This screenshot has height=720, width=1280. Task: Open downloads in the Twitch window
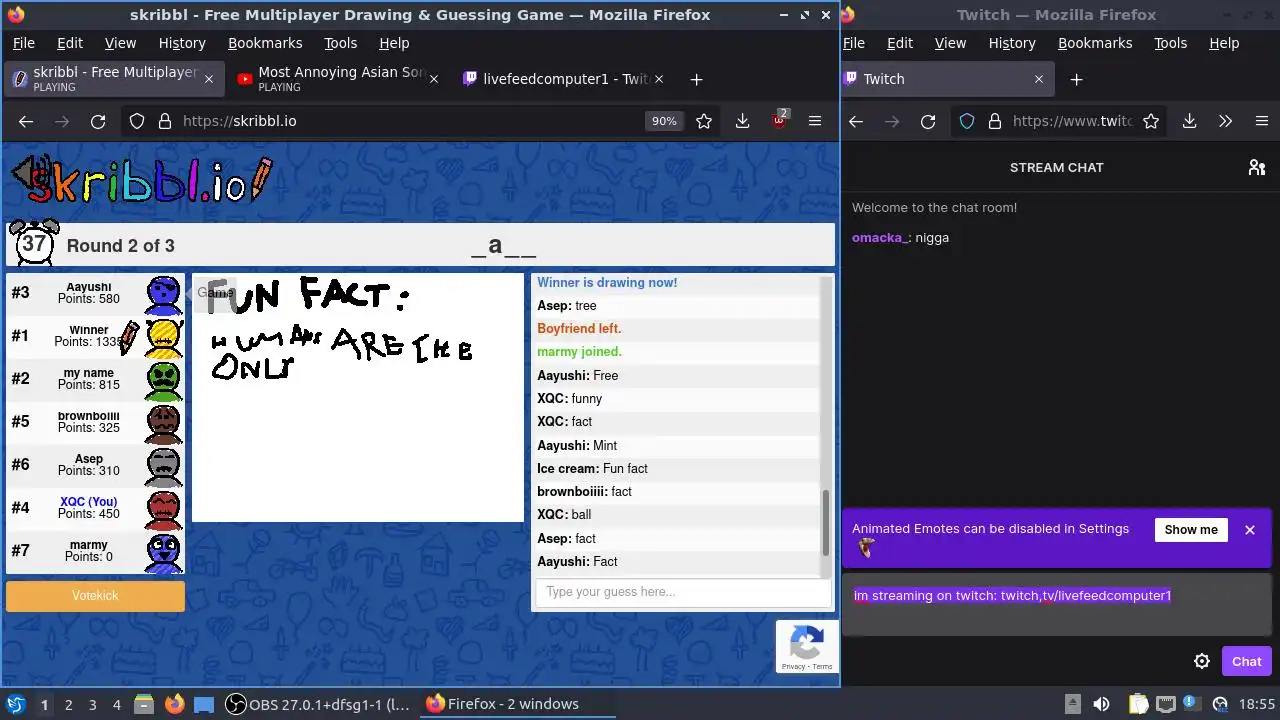pos(1189,121)
